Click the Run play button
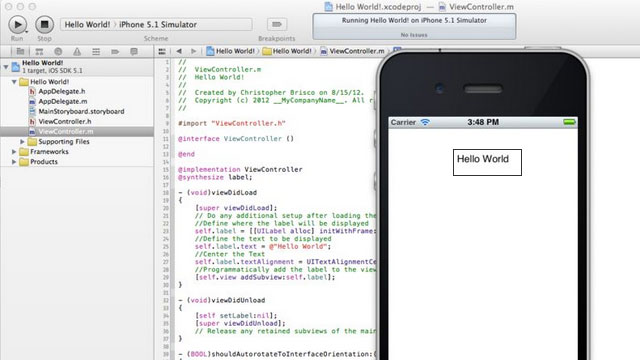640x360 pixels. [x=18, y=24]
